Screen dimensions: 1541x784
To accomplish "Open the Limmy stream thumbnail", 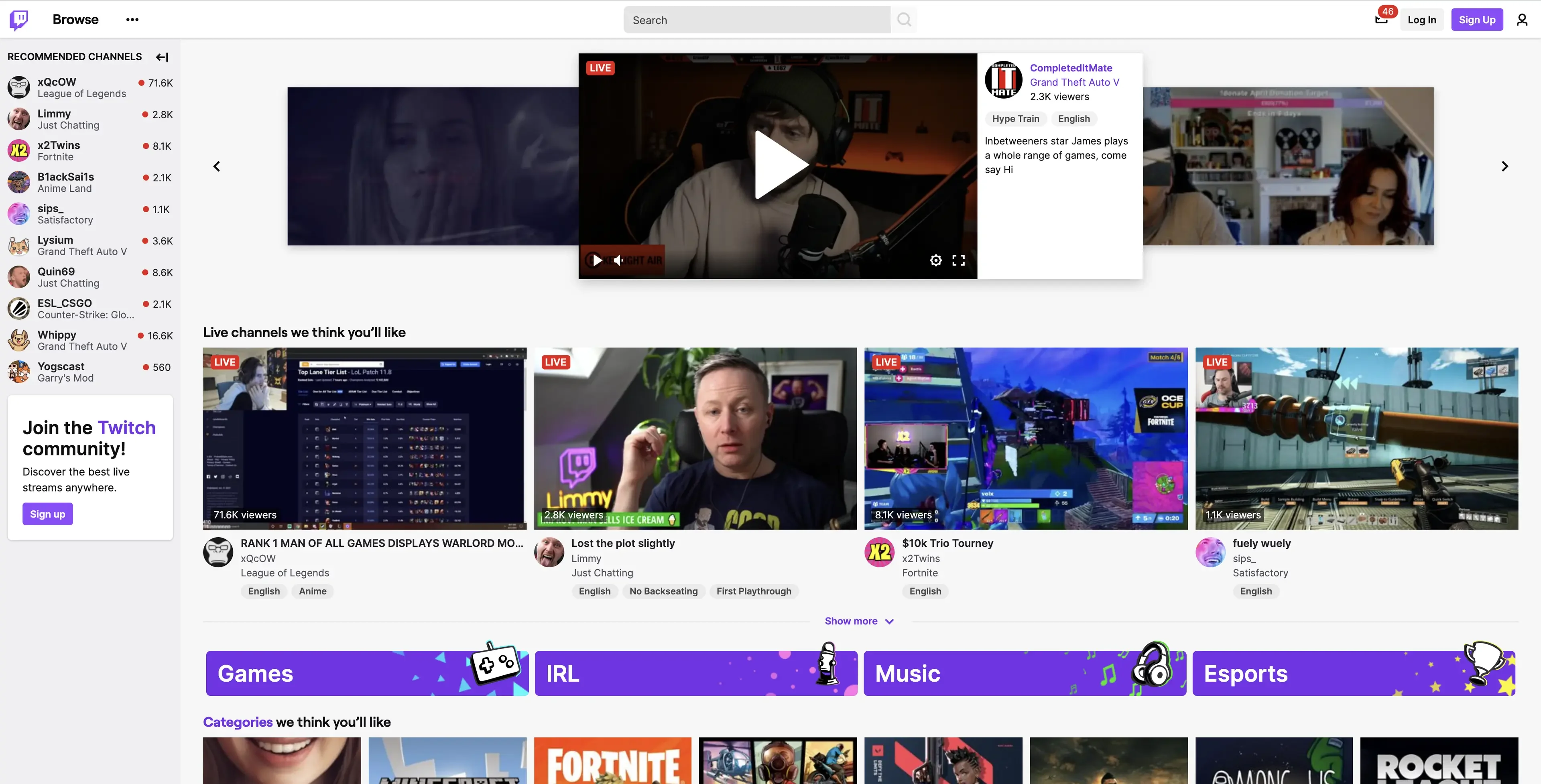I will coord(695,439).
